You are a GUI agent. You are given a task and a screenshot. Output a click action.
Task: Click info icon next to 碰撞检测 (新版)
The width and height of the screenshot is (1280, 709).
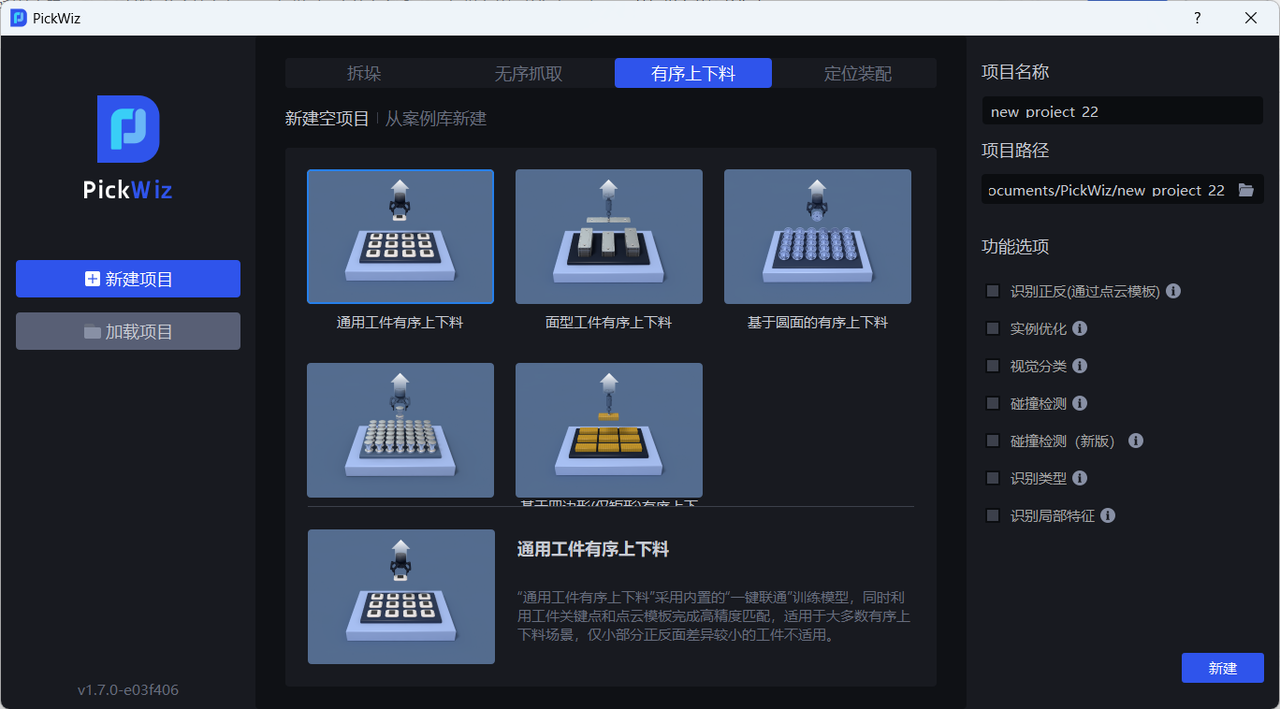tap(1136, 441)
